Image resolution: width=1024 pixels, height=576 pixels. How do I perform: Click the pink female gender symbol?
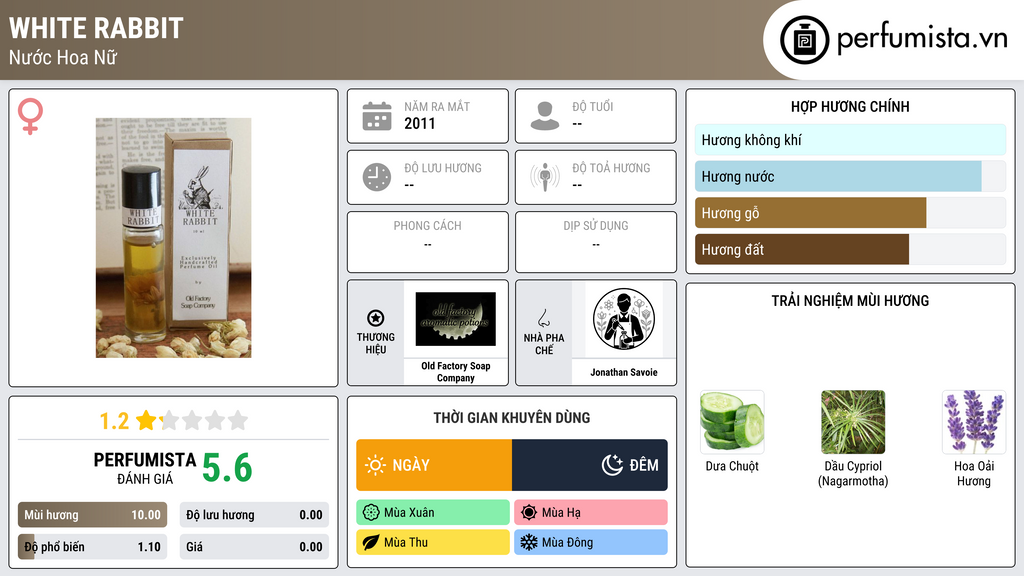pos(30,116)
